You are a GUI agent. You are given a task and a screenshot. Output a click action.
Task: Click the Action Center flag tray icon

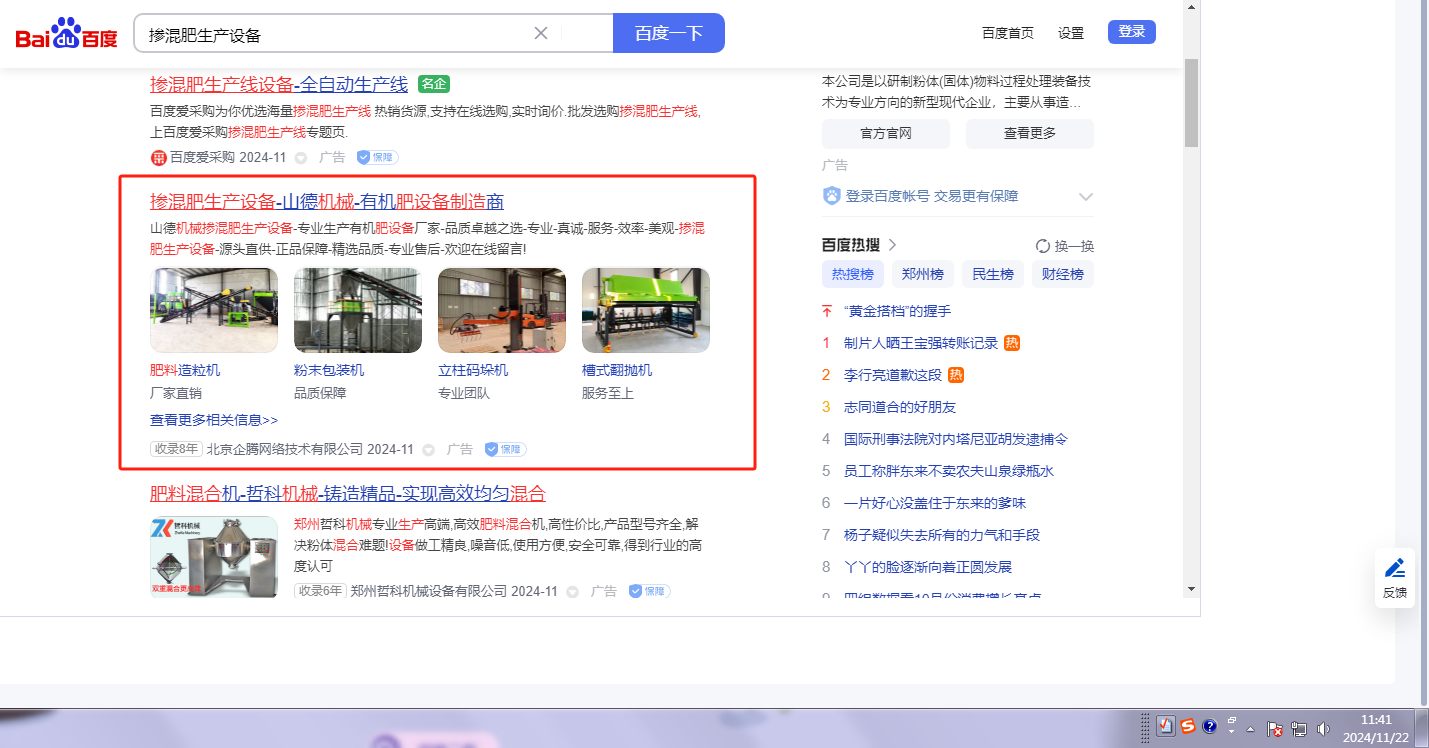(x=1275, y=728)
